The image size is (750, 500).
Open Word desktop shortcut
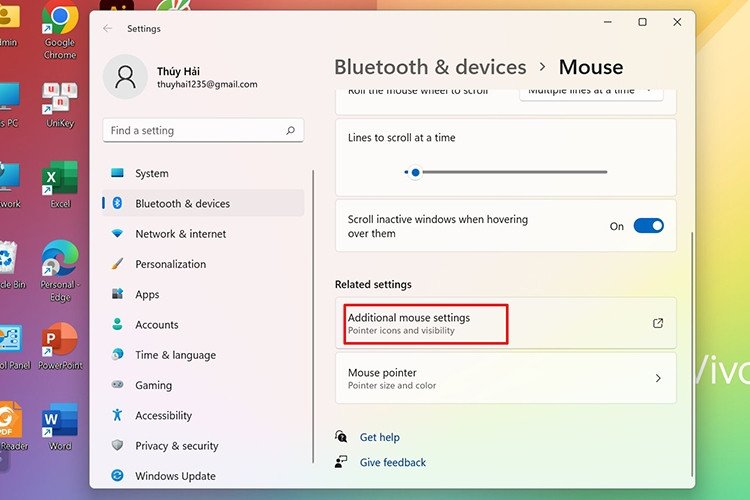[60, 426]
